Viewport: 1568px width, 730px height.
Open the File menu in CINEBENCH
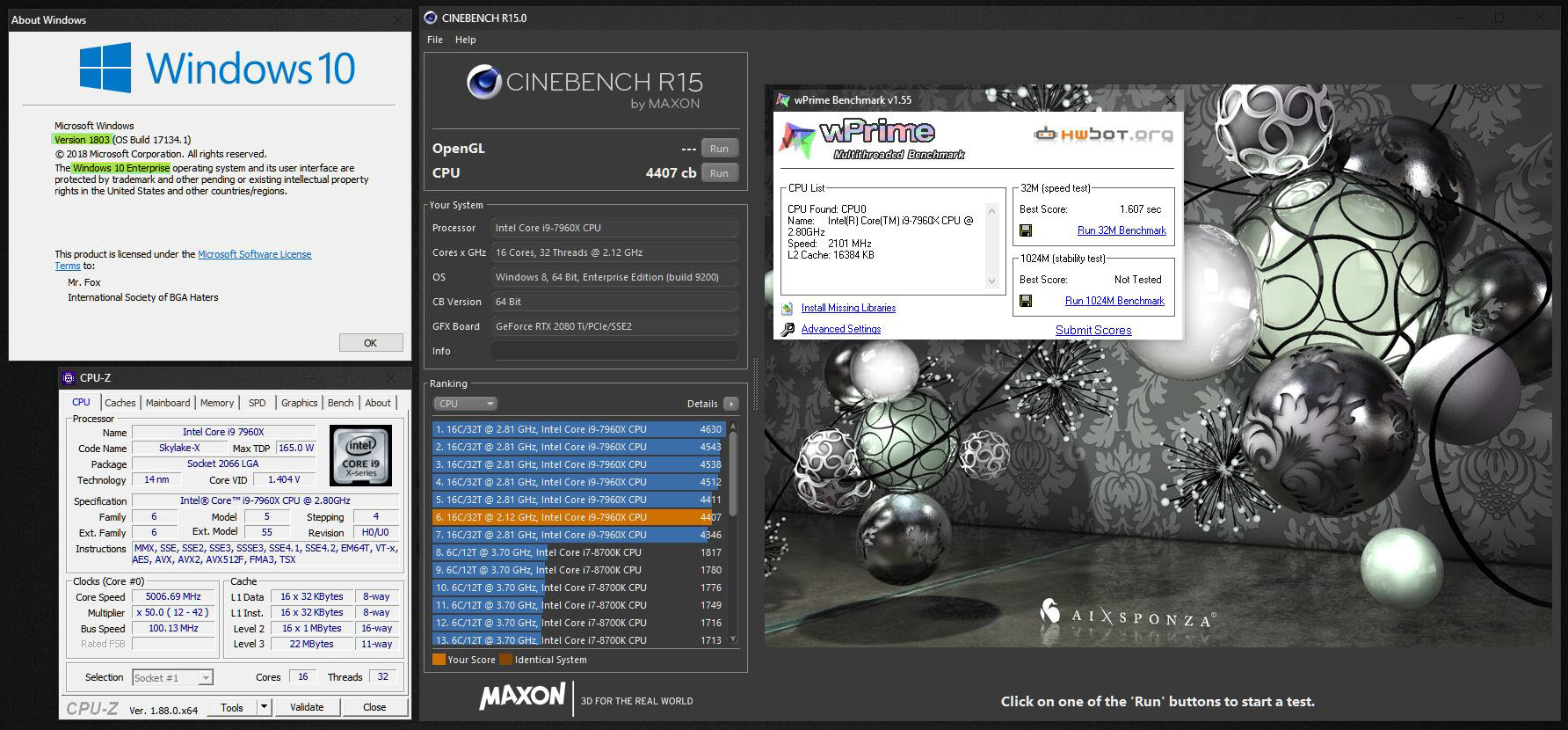coord(435,40)
